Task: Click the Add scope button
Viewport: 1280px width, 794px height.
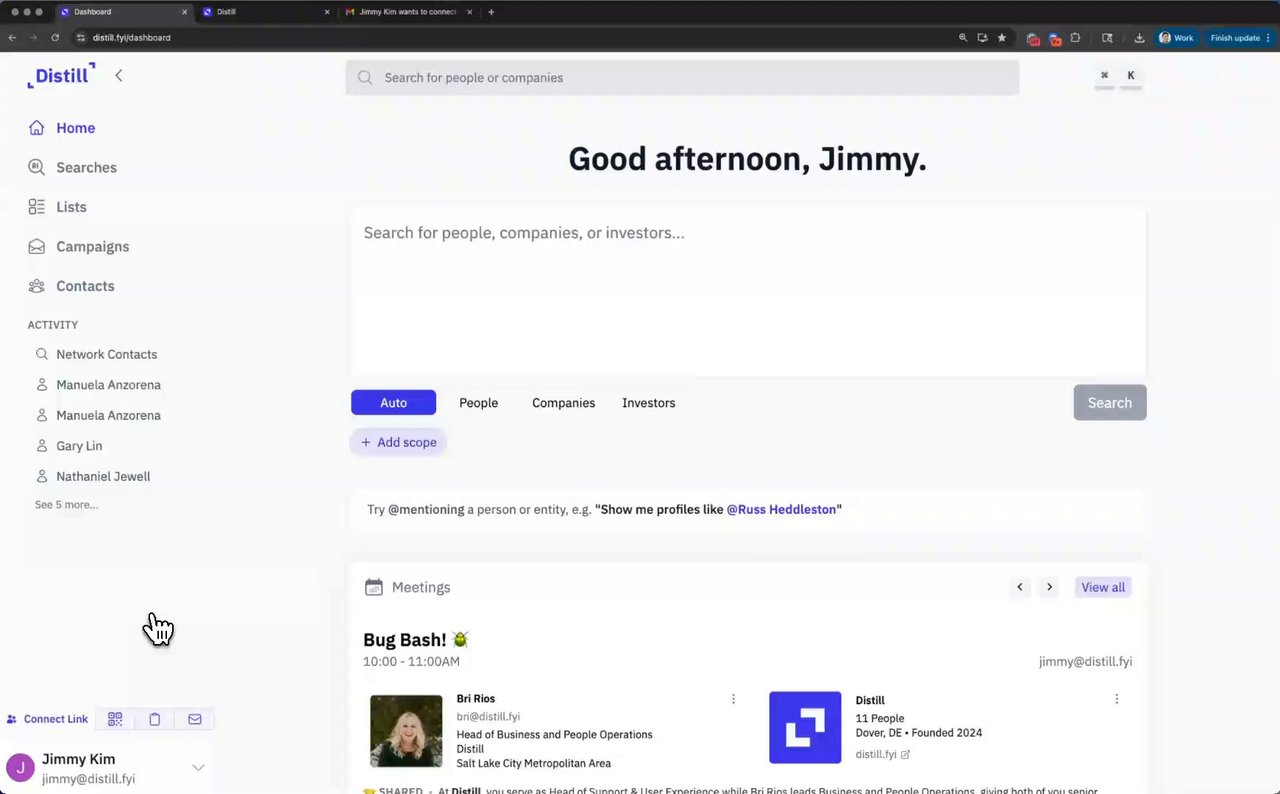Action: point(398,442)
